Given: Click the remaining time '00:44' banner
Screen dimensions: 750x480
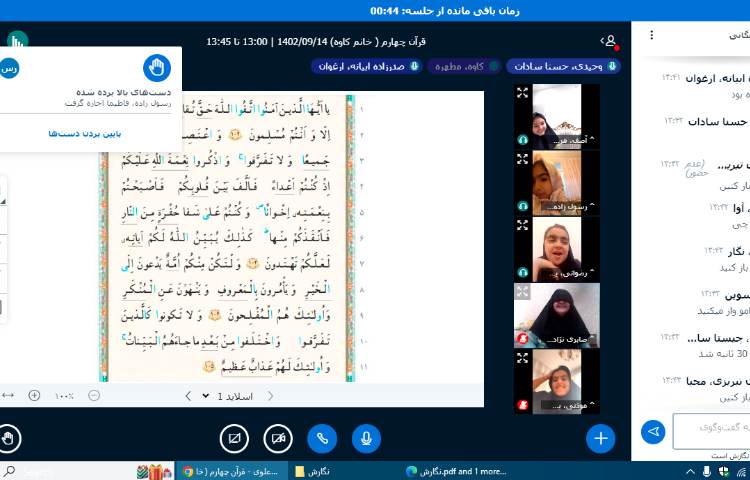Looking at the screenshot, I should (445, 11).
